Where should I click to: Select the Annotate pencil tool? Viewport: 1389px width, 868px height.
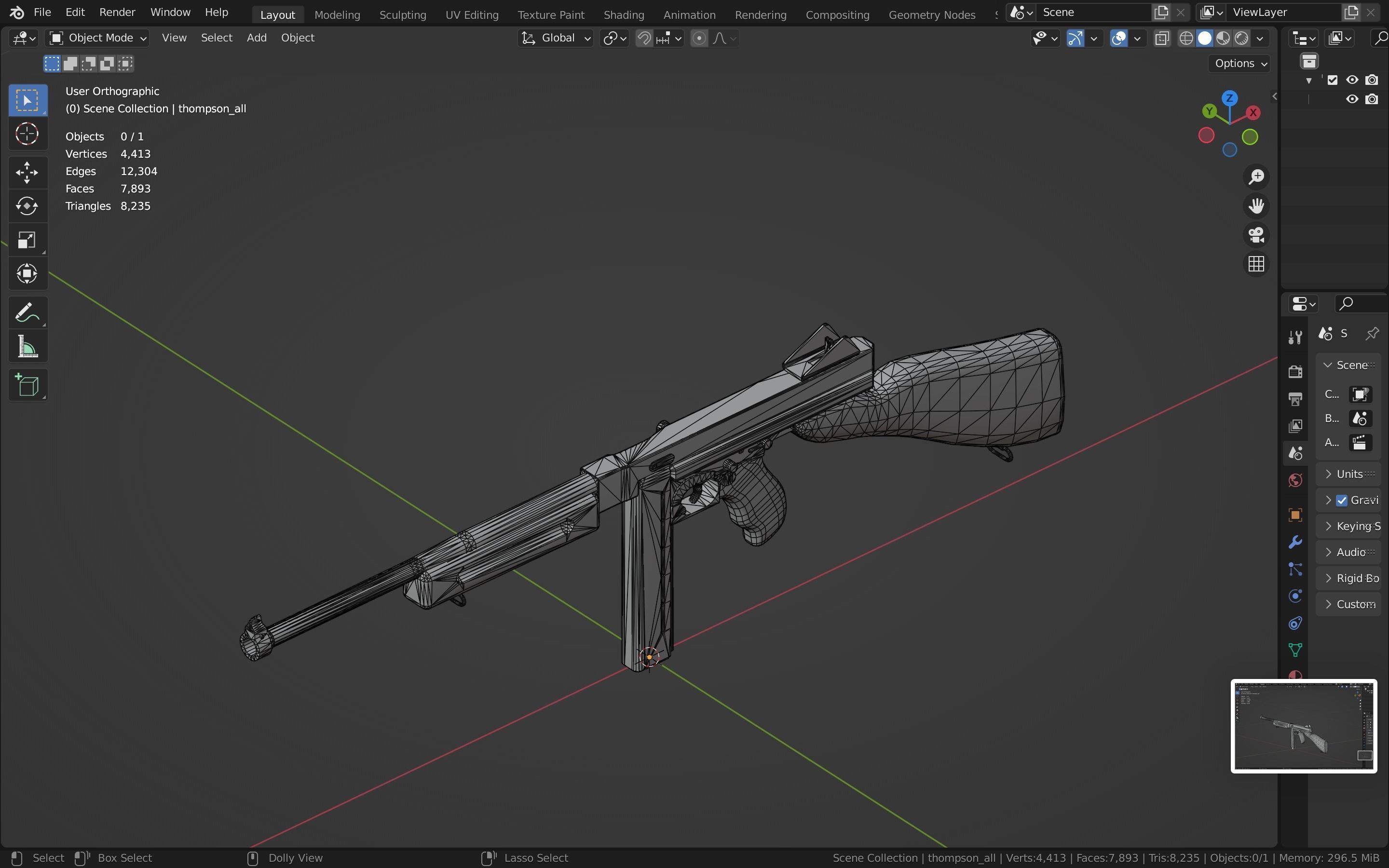click(27, 313)
